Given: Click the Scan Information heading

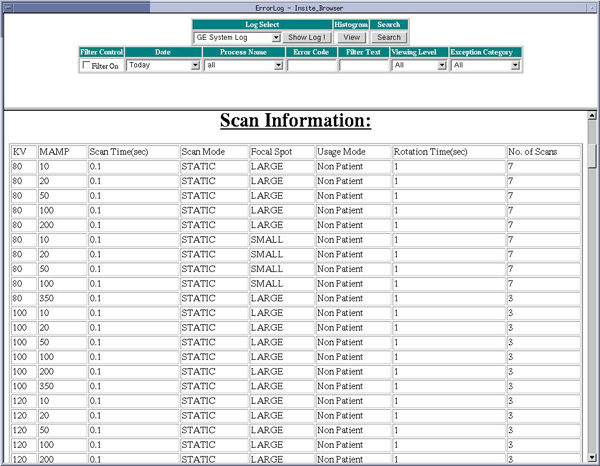Looking at the screenshot, I should click(x=295, y=121).
